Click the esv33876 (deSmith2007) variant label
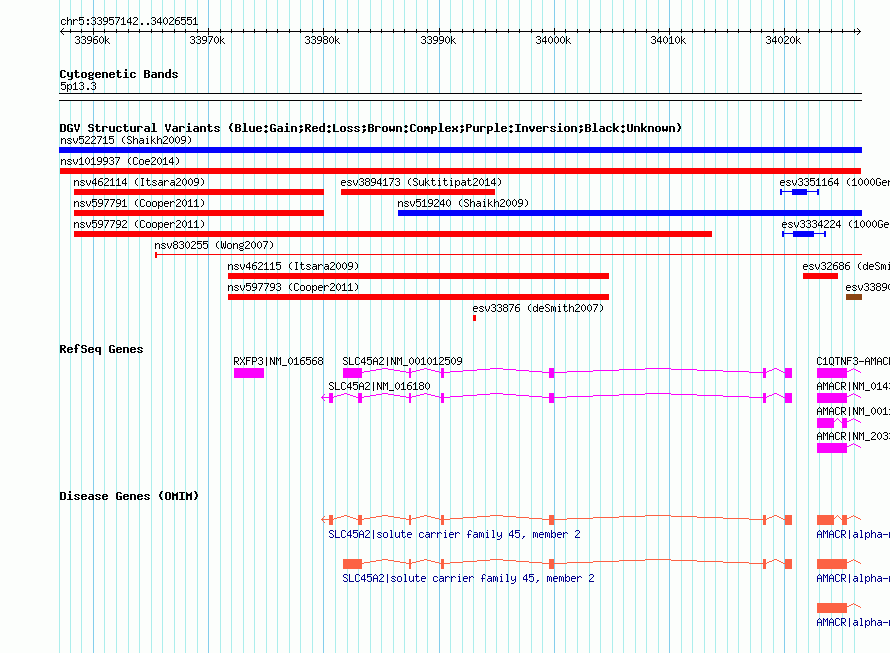Image resolution: width=890 pixels, height=653 pixels. click(x=538, y=308)
